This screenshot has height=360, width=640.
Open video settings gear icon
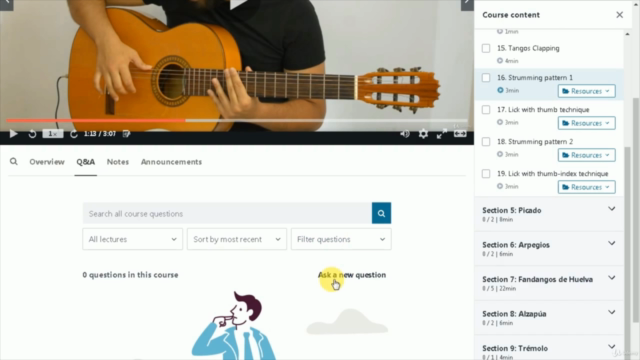(x=423, y=134)
